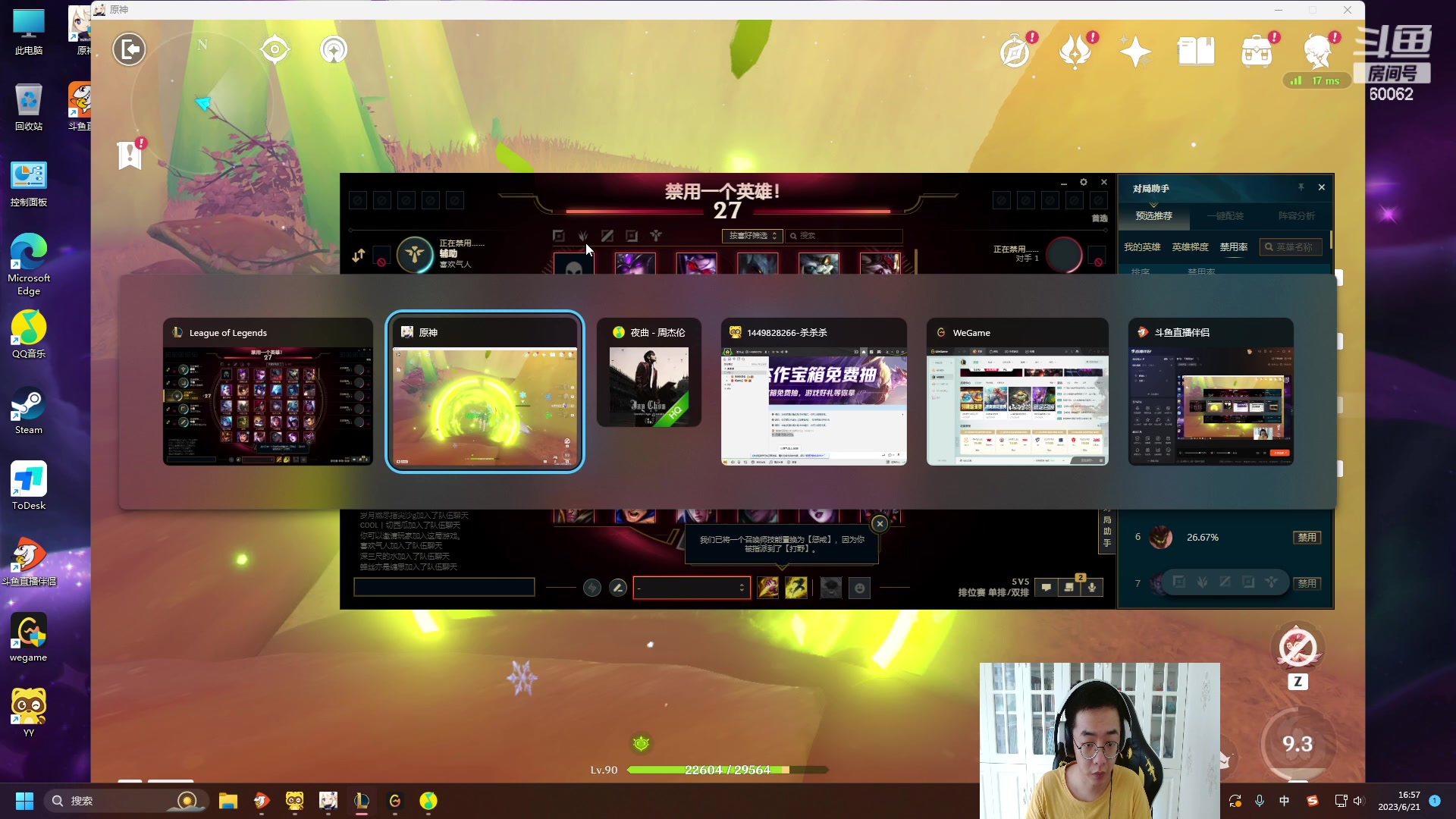Open ToDesk desktop shortcut
1456x819 pixels.
(x=29, y=487)
